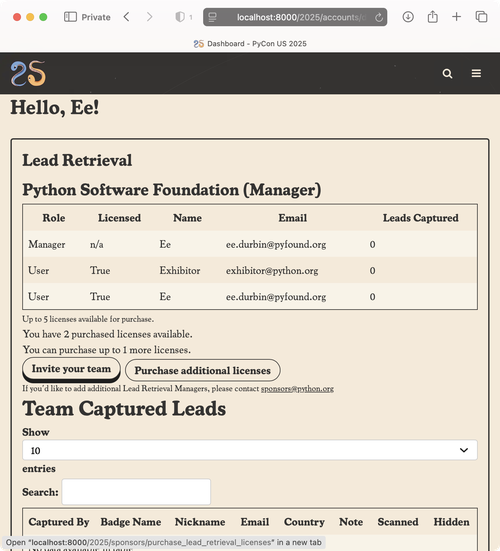
Task: Open the Share sheet icon
Action: pos(433,17)
